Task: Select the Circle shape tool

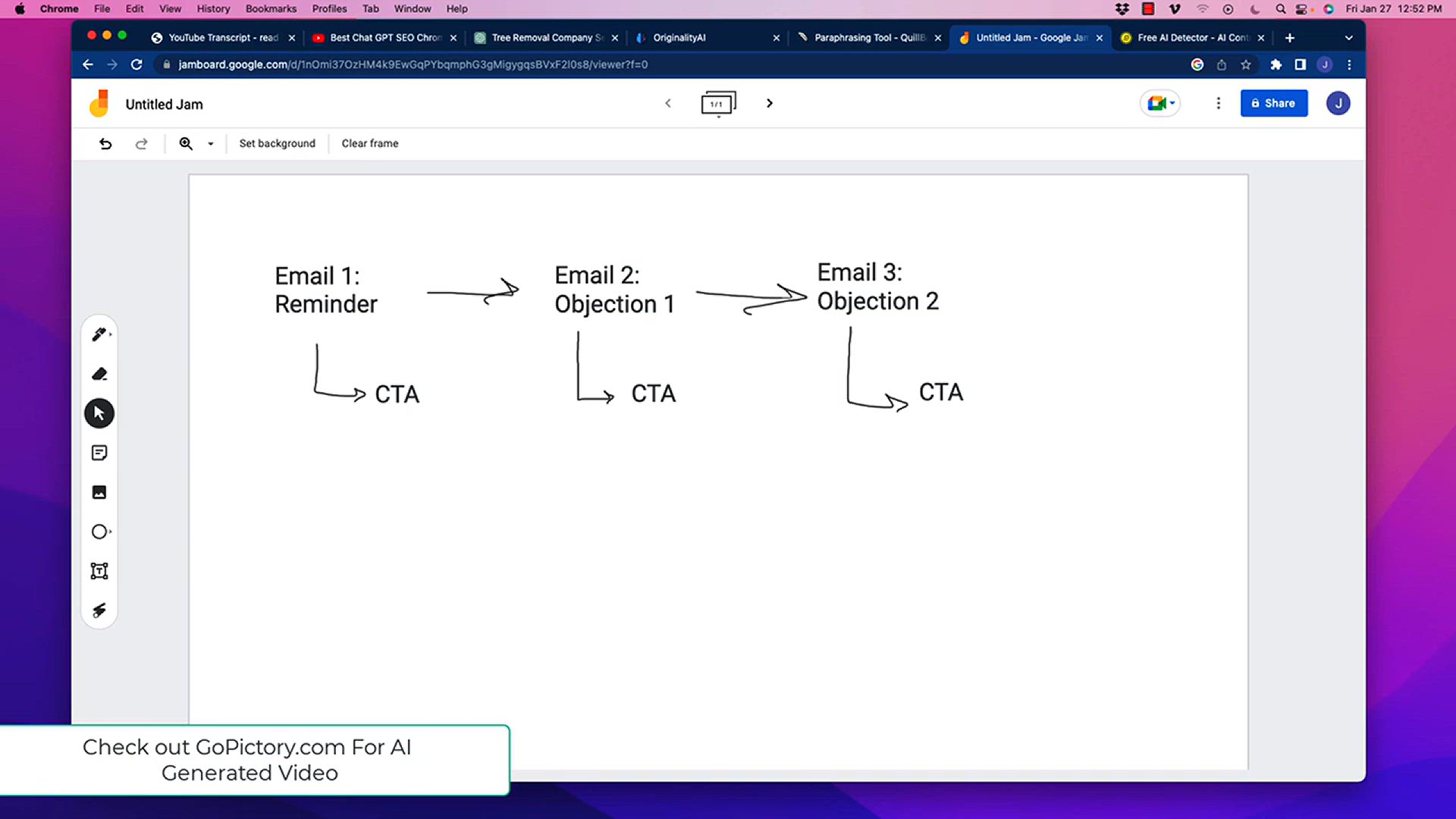Action: [99, 532]
